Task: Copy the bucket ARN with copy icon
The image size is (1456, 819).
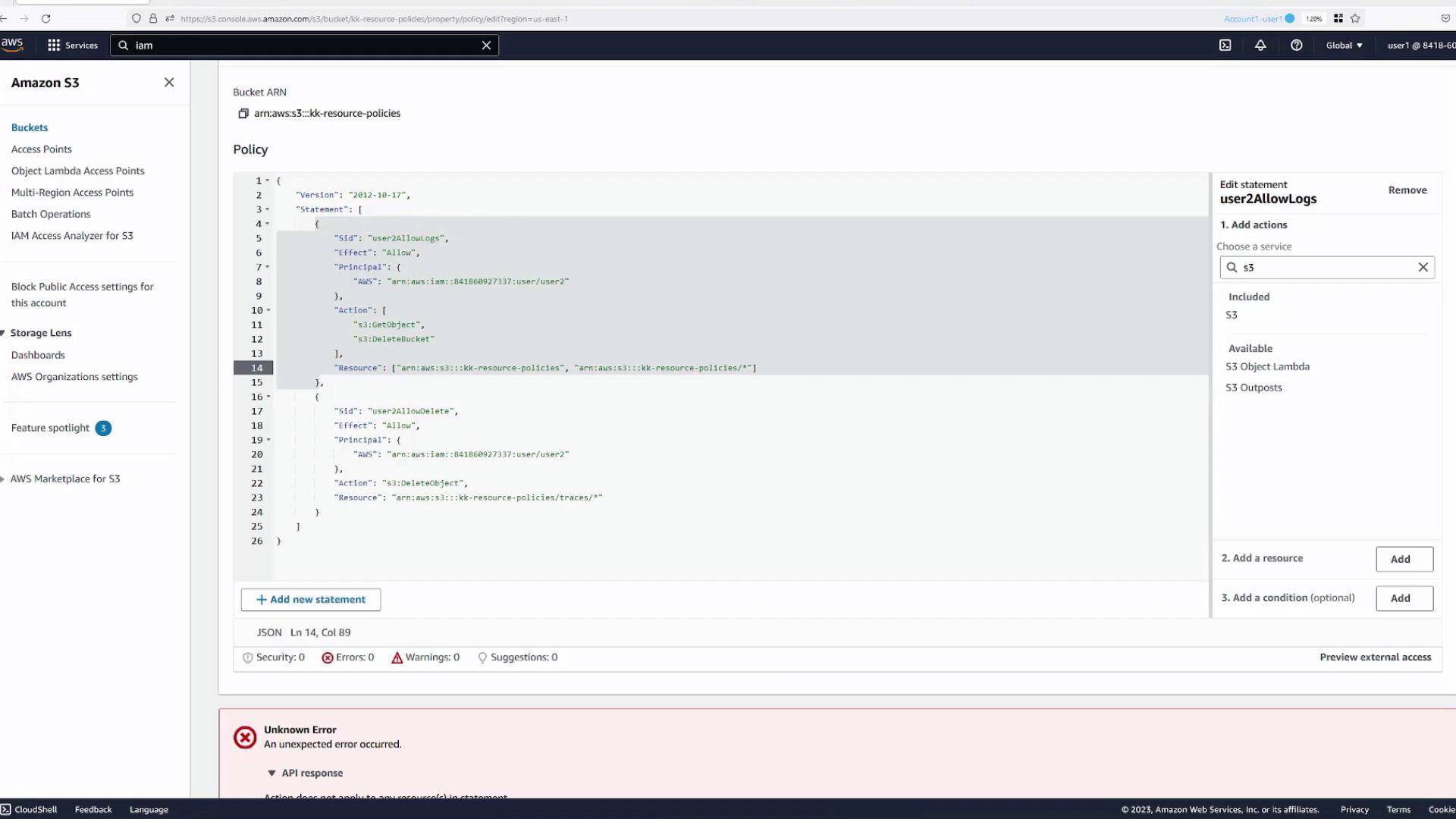Action: (243, 114)
